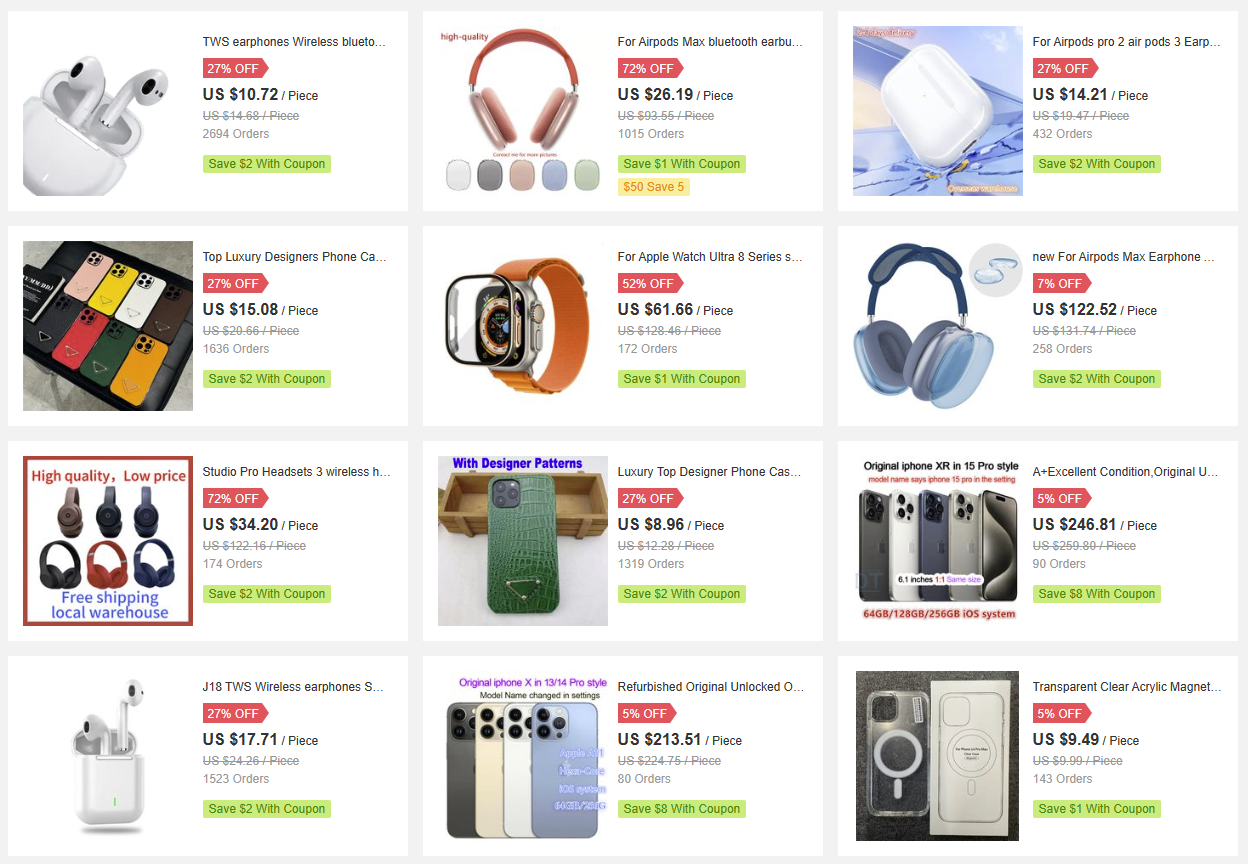1248x864 pixels.
Task: Click the orange-band Apple Watch Ultra image
Action: 523,325
